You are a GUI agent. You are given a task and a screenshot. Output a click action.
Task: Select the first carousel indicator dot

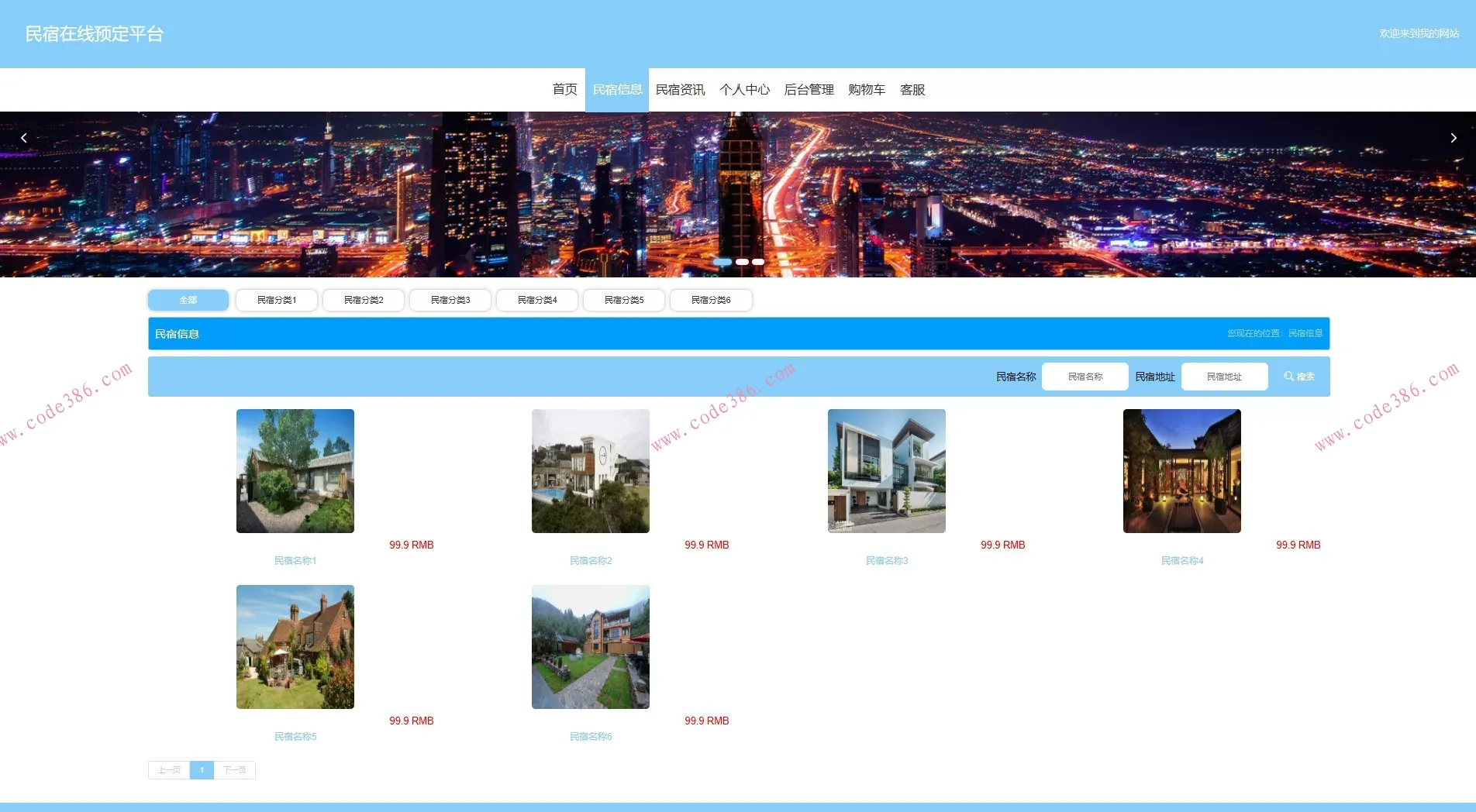point(722,262)
